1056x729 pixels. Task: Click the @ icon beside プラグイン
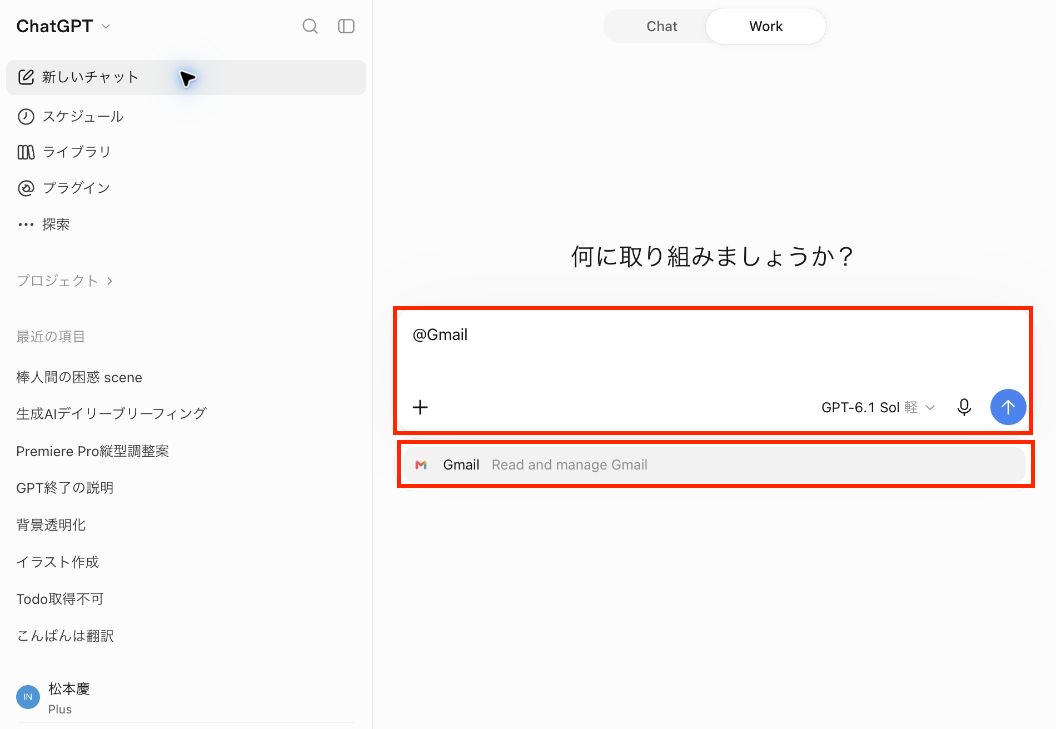click(x=26, y=188)
